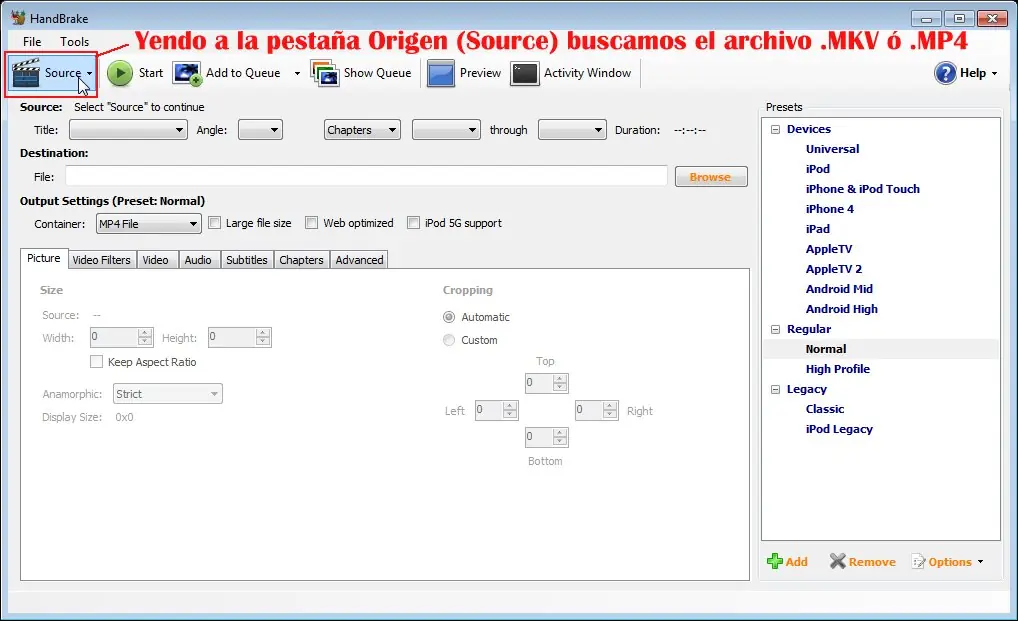Select the iPad preset
The image size is (1018, 621).
(817, 229)
